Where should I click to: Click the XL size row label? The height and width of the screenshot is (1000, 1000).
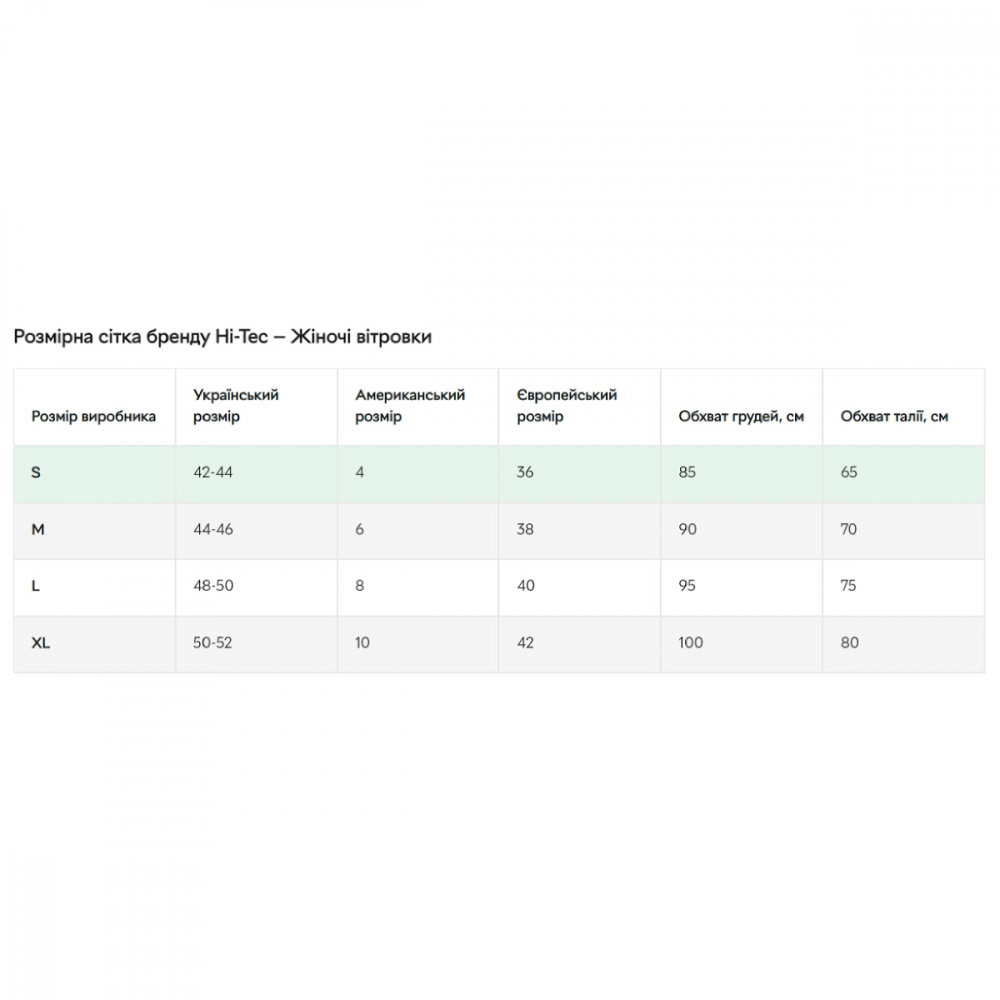tap(41, 643)
